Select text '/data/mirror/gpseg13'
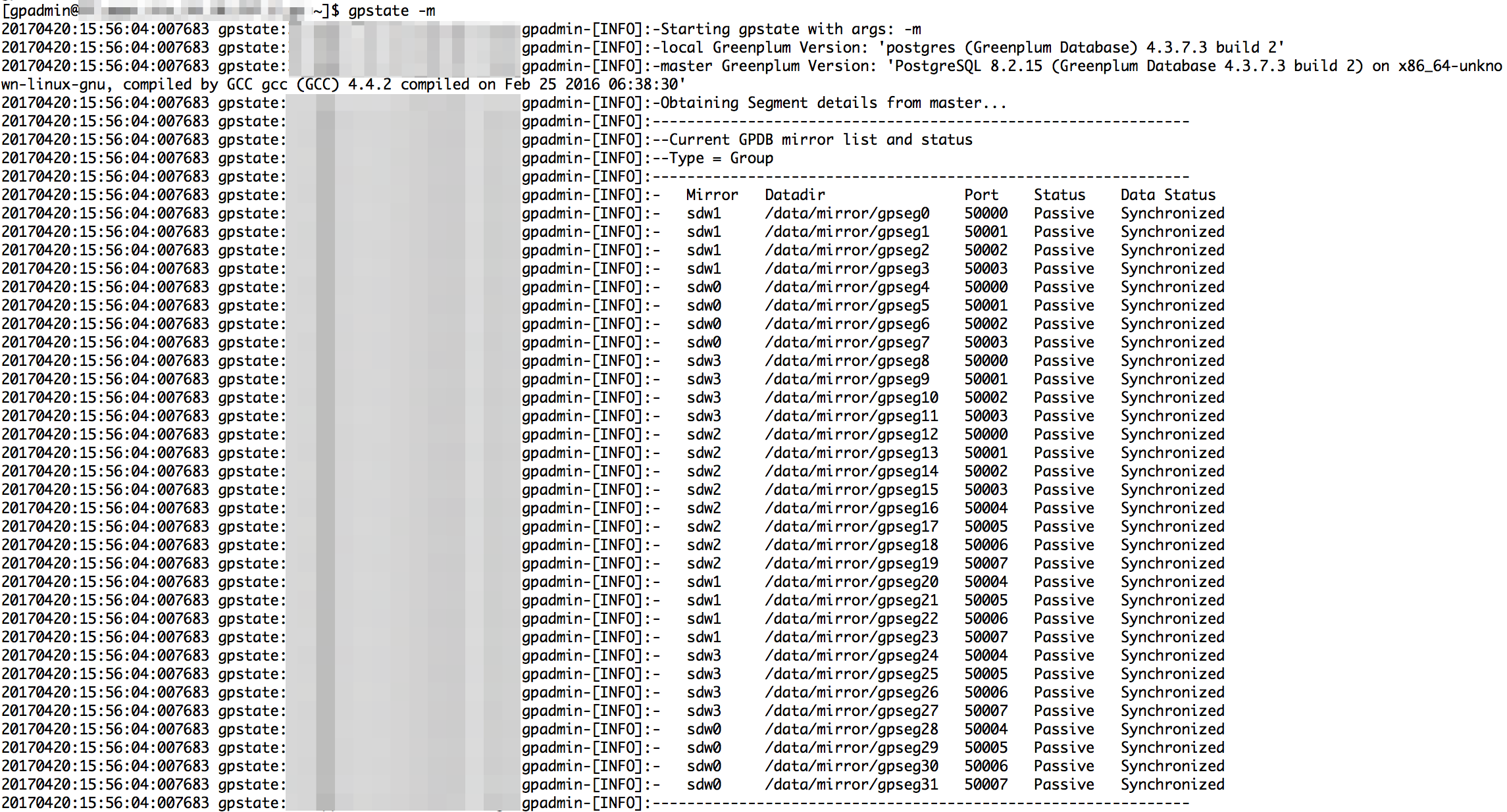1507x812 pixels. (x=852, y=453)
